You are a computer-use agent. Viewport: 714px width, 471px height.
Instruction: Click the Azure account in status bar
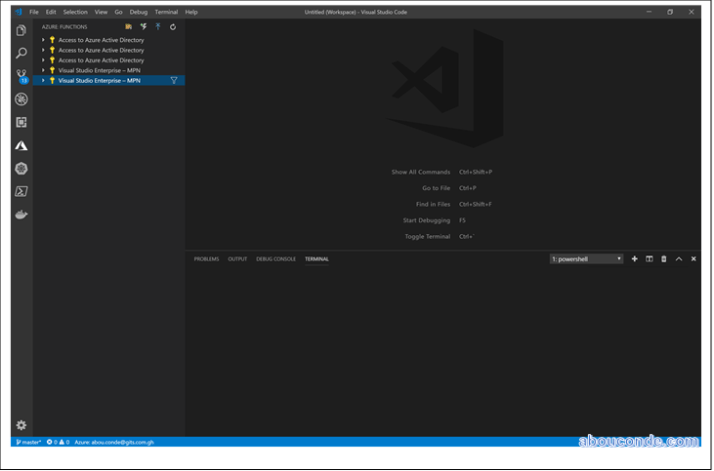116,441
